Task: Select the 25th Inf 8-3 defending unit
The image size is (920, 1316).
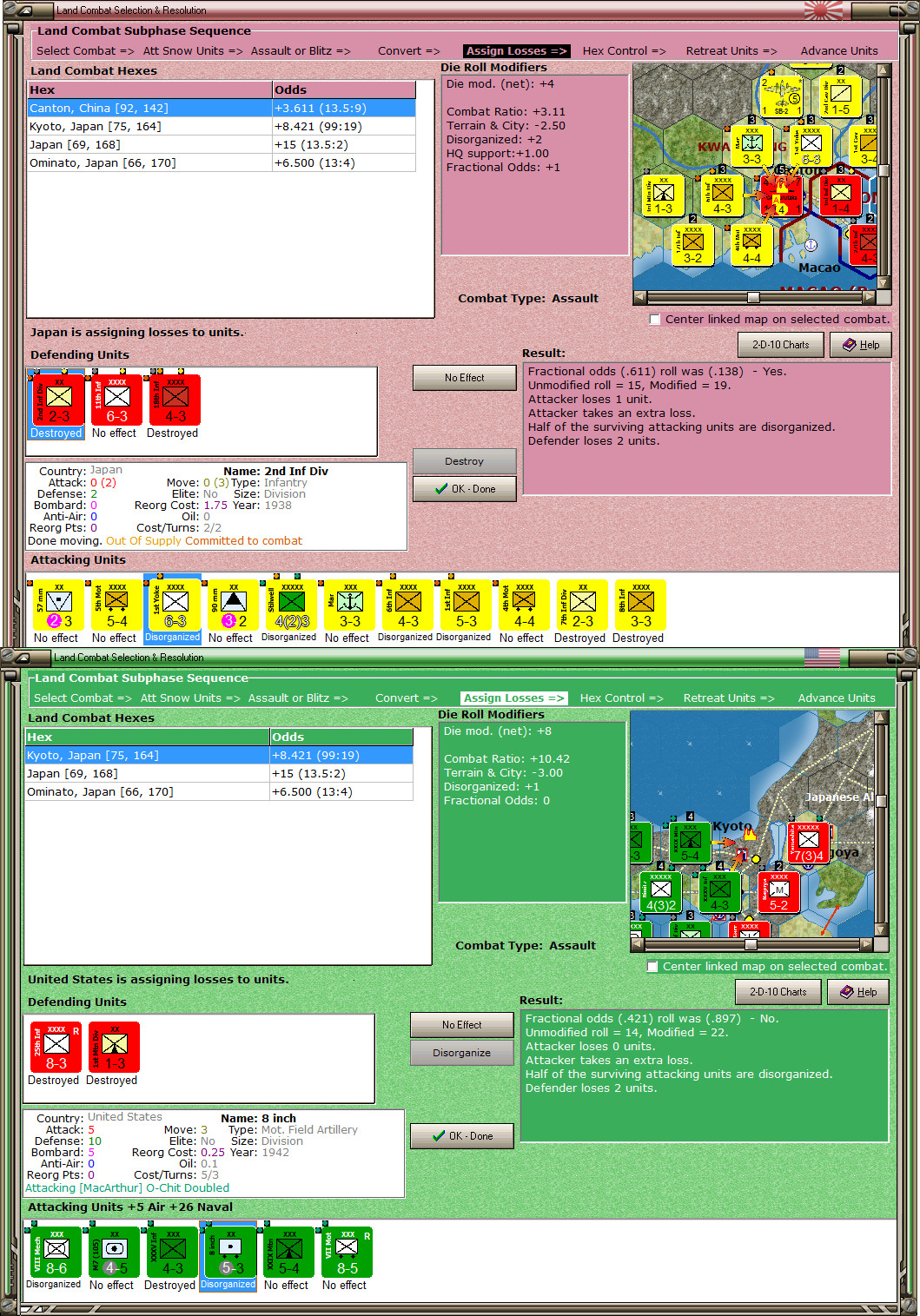Action: tap(56, 1048)
